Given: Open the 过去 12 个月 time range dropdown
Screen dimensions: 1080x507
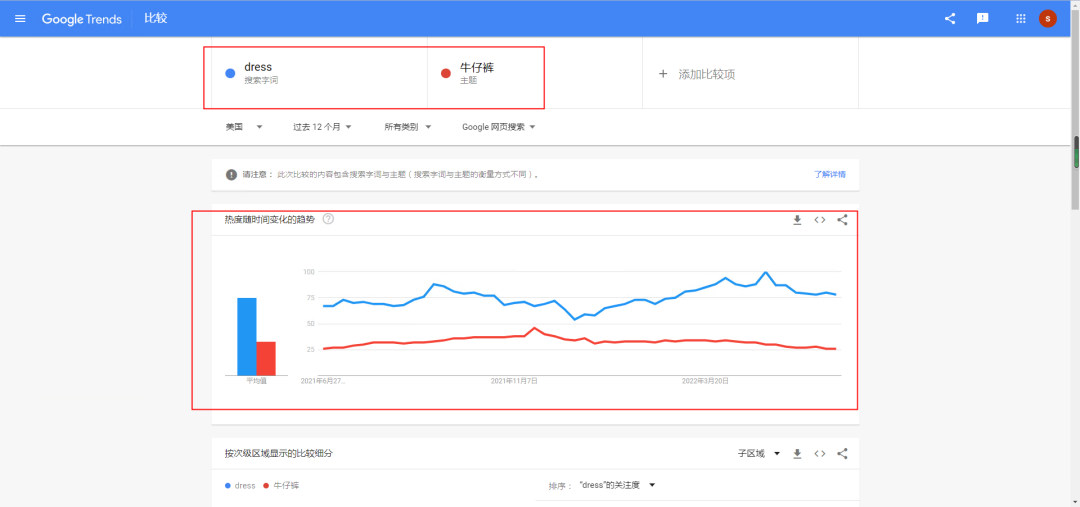Looking at the screenshot, I should pyautogui.click(x=323, y=127).
